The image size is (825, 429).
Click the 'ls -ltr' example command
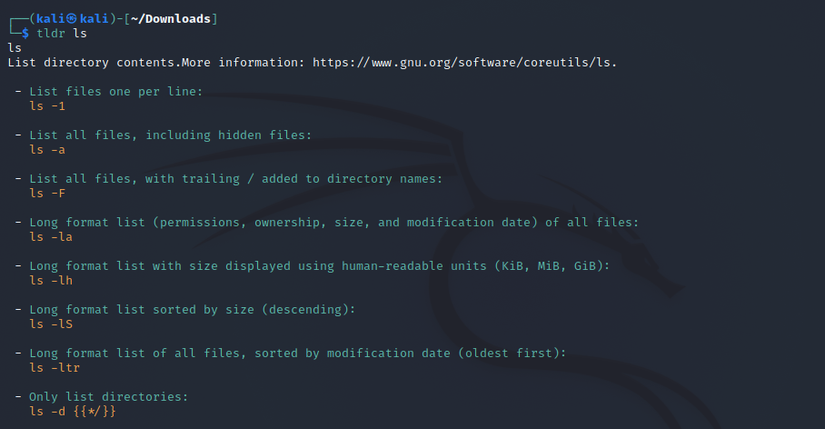point(55,368)
